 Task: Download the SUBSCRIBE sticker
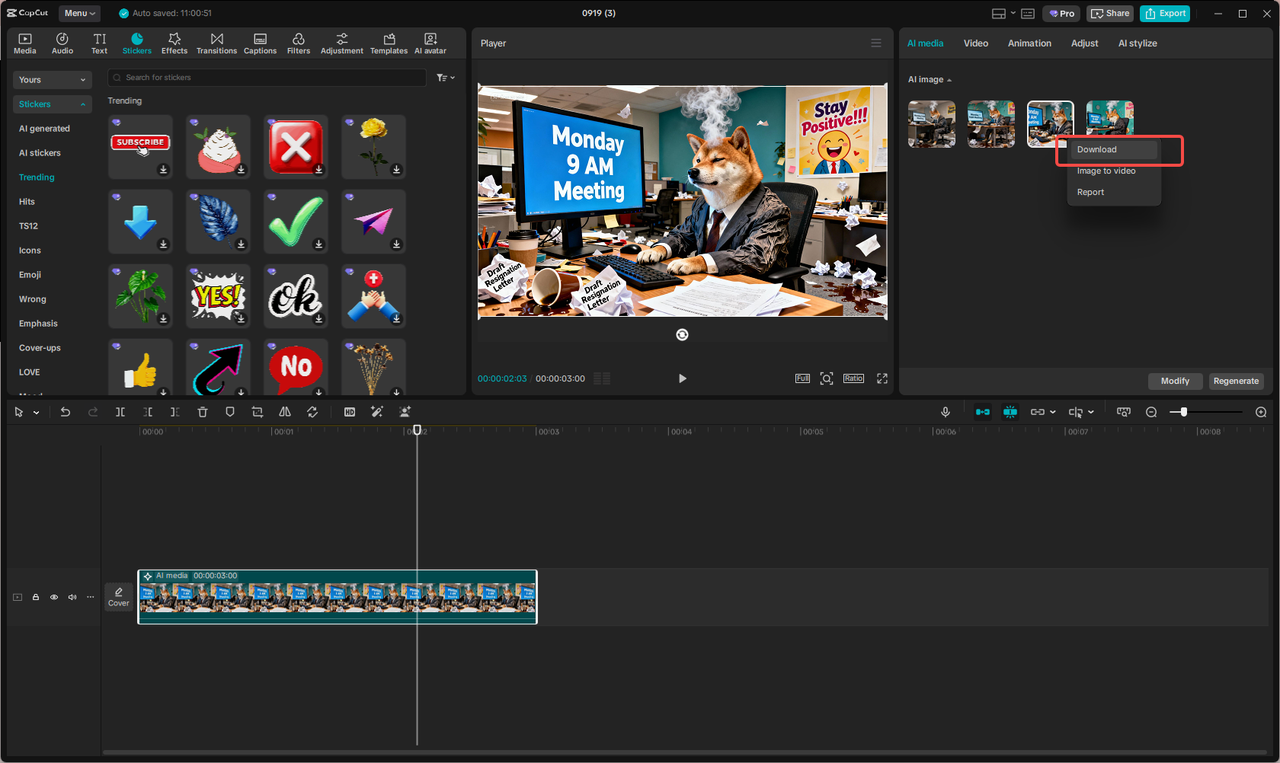point(162,168)
